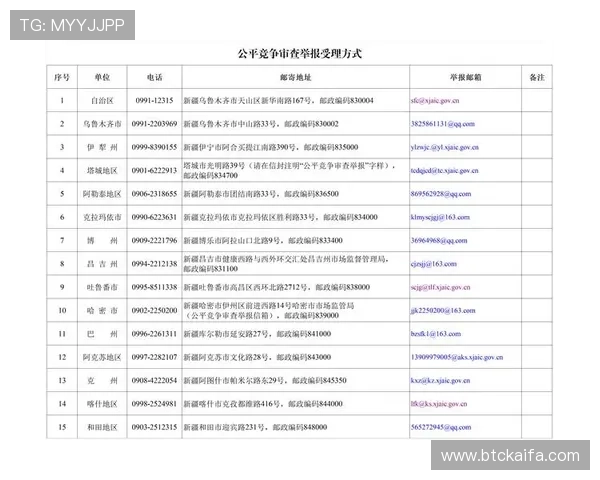
Task: Click the 伊犁州 unit cell
Action: 102,147
